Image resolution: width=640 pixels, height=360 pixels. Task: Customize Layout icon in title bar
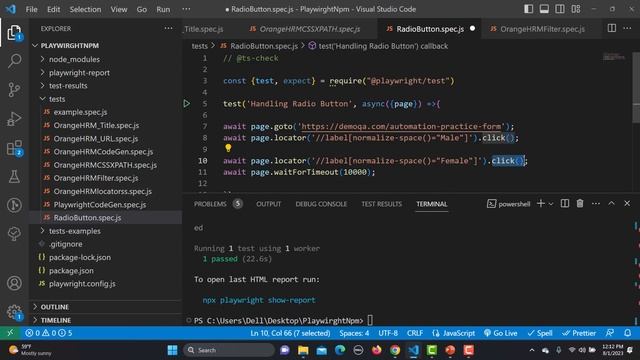(576, 9)
